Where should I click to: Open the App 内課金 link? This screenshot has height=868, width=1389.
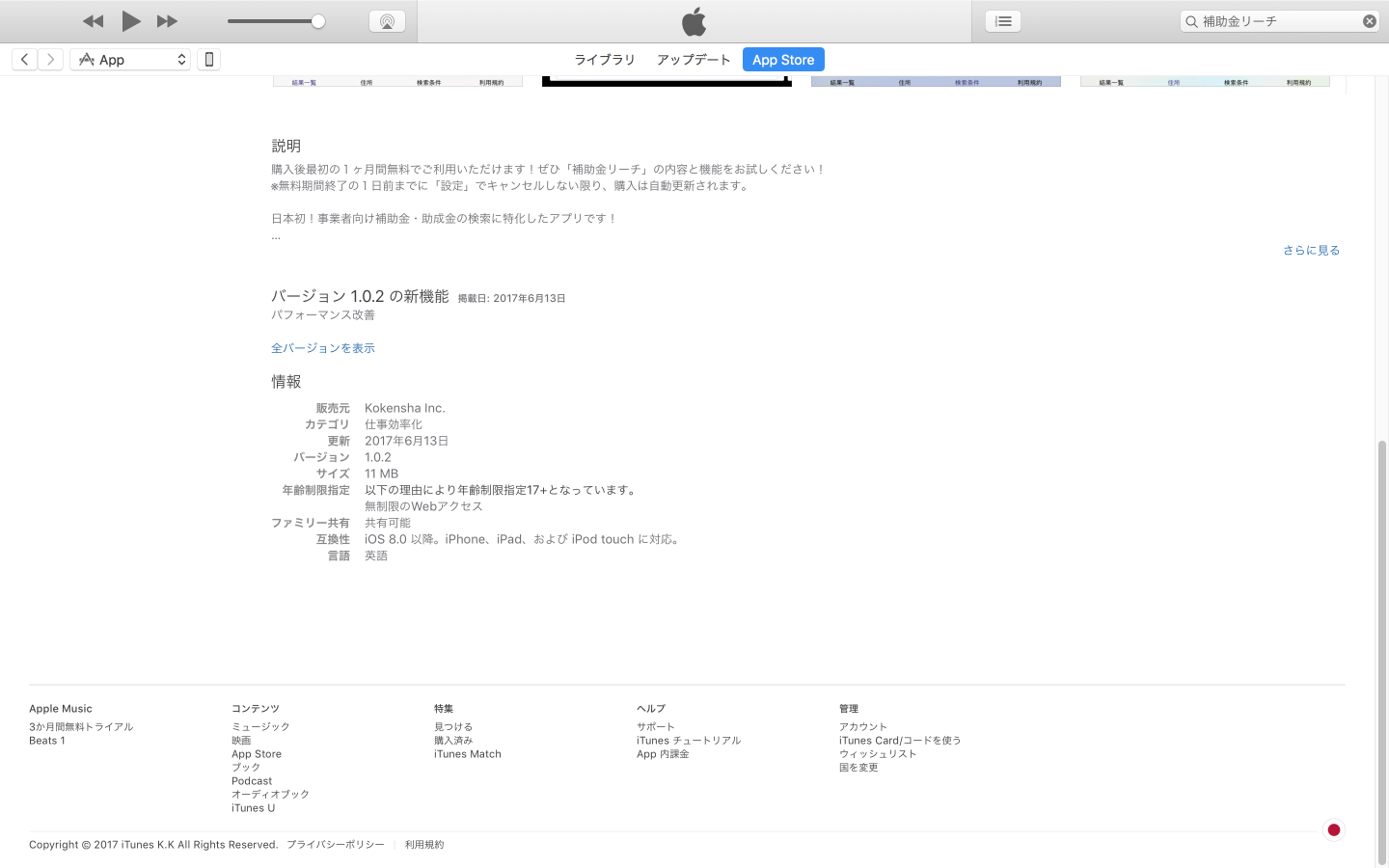(663, 754)
